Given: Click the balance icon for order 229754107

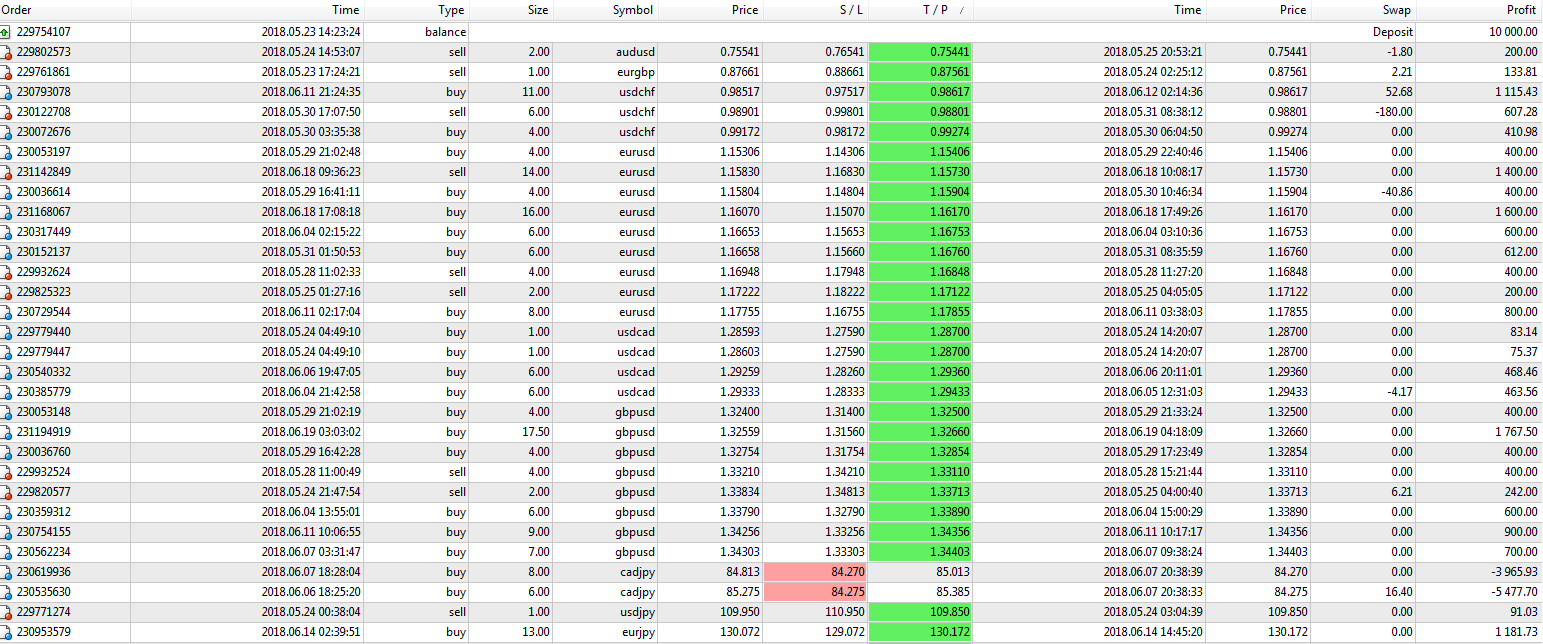Looking at the screenshot, I should click(x=6, y=32).
